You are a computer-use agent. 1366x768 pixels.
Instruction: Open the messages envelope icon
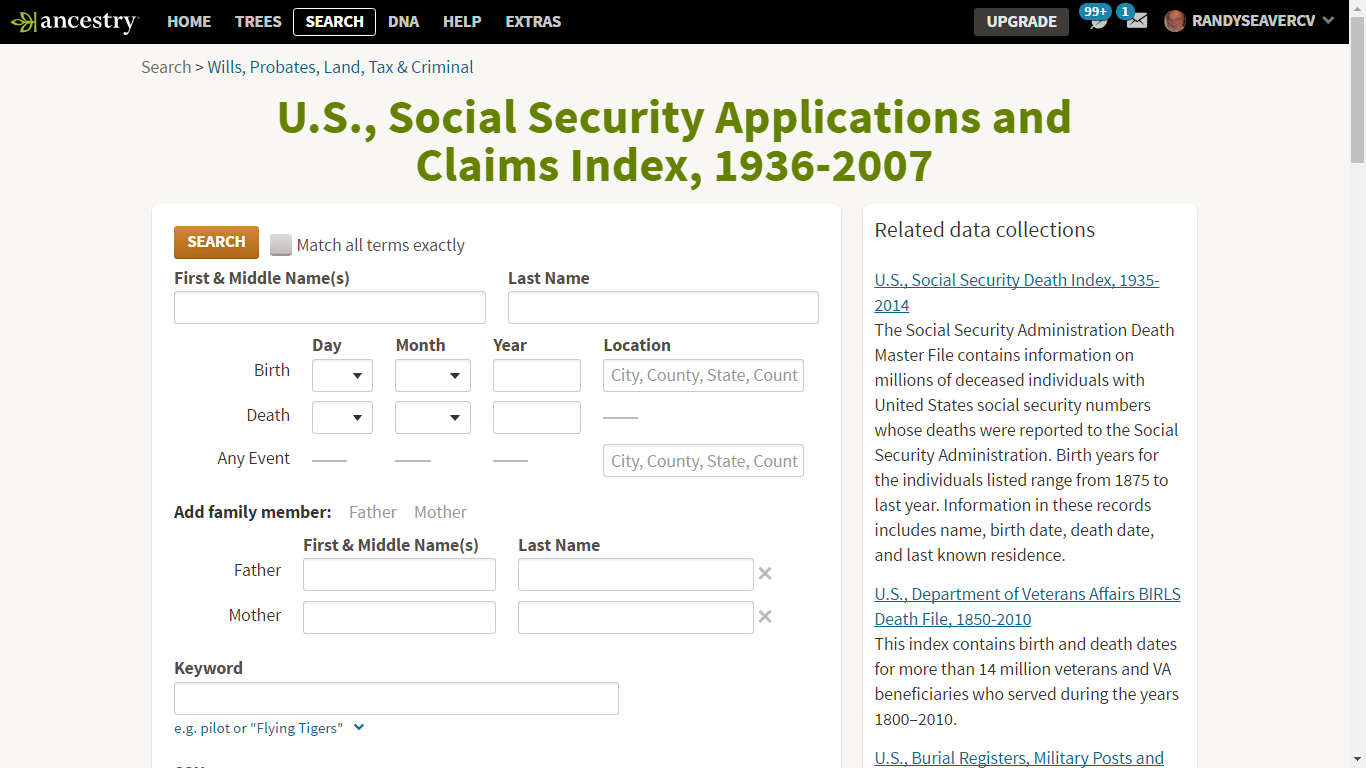tap(1136, 20)
